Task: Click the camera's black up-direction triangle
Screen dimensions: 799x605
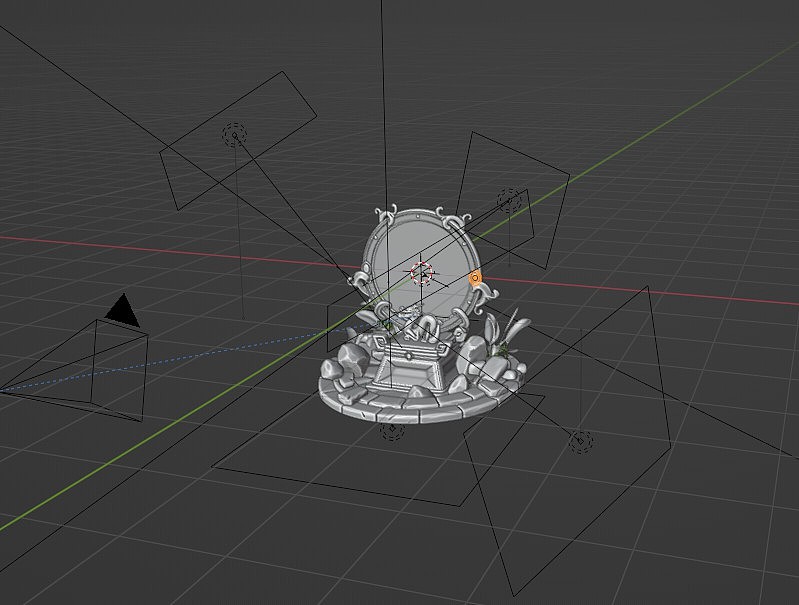Action: [123, 310]
